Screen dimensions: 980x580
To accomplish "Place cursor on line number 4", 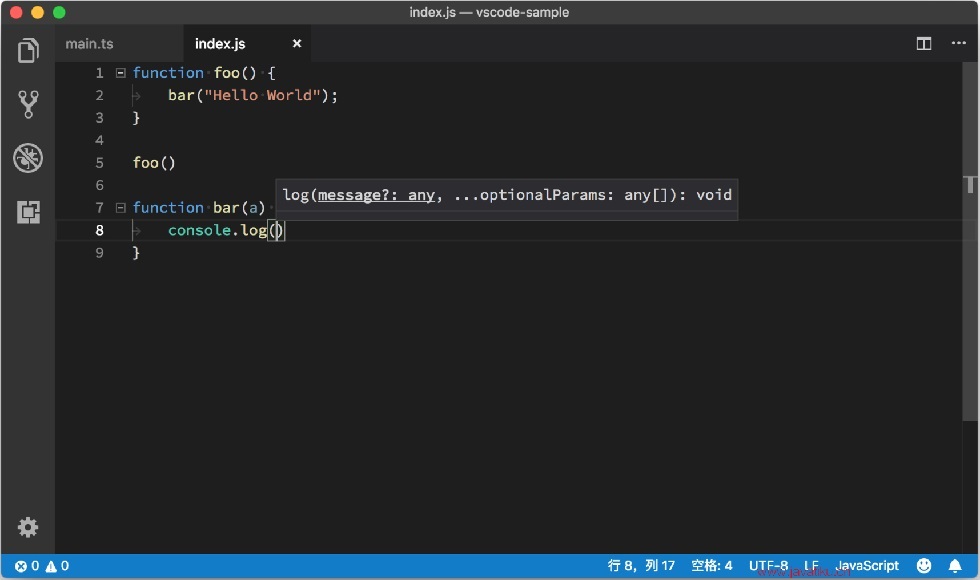I will pos(99,140).
